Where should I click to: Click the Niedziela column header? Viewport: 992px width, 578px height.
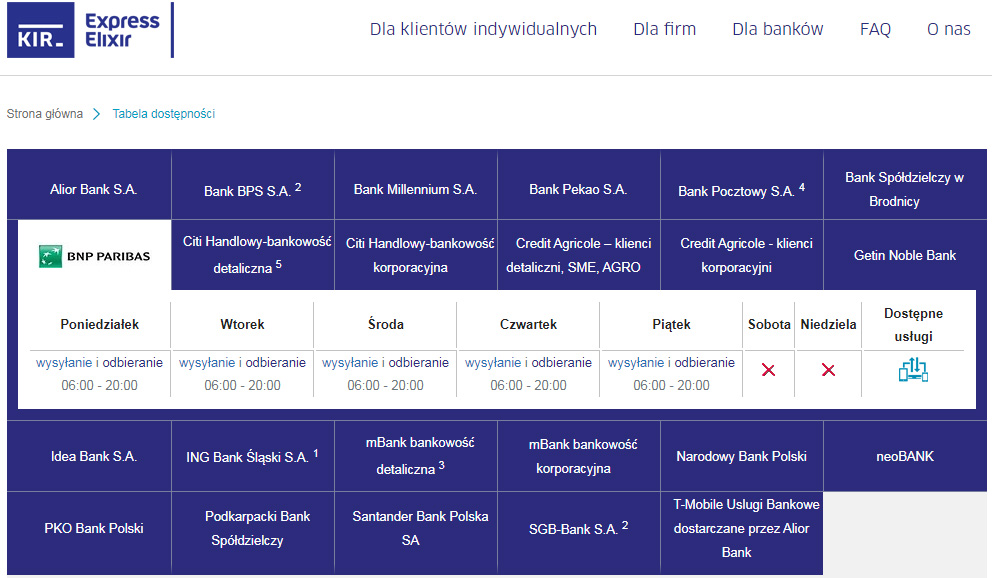[828, 324]
